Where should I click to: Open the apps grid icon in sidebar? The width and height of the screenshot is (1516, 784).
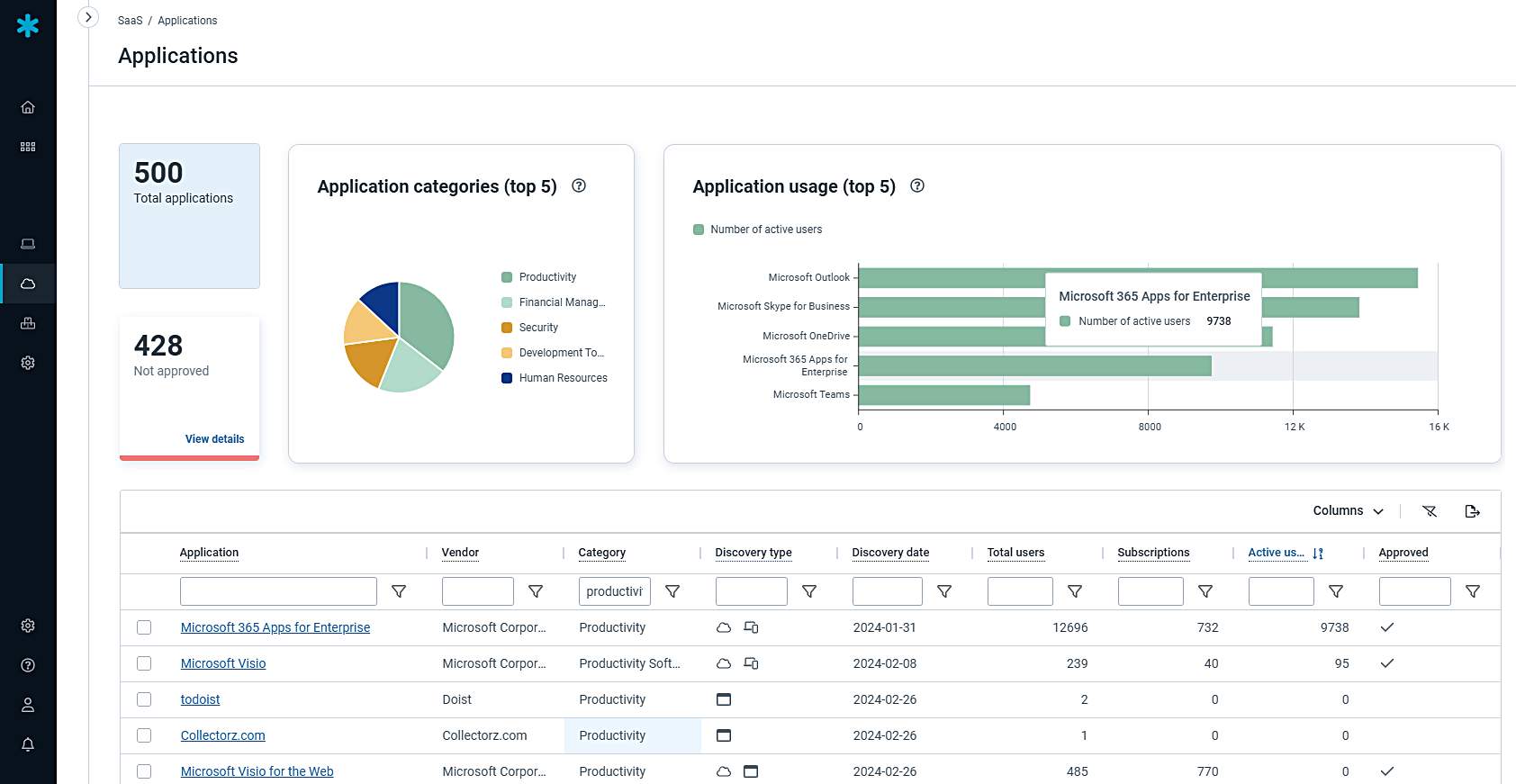pos(28,147)
